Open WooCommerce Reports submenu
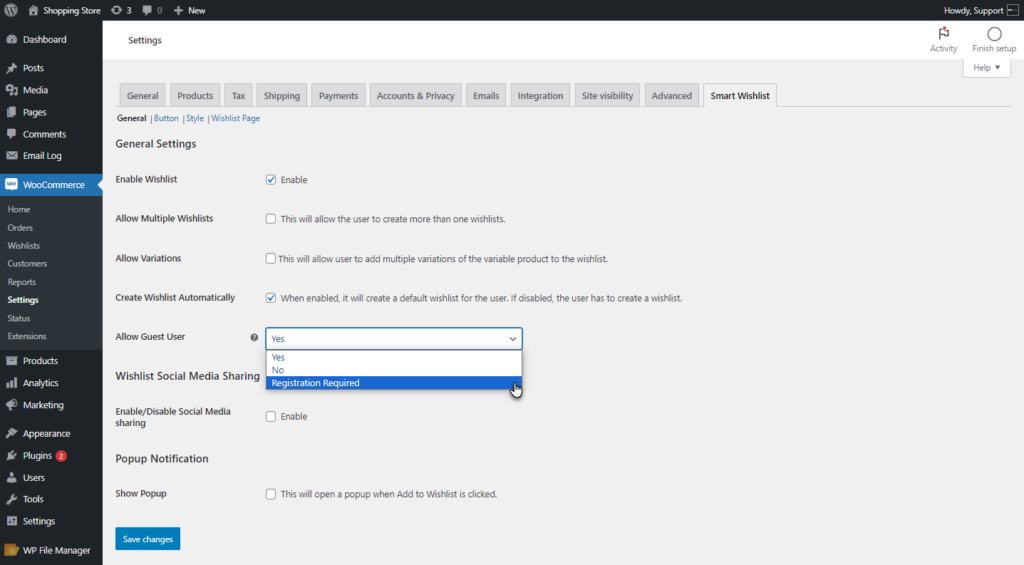This screenshot has height=565, width=1024. tap(22, 282)
